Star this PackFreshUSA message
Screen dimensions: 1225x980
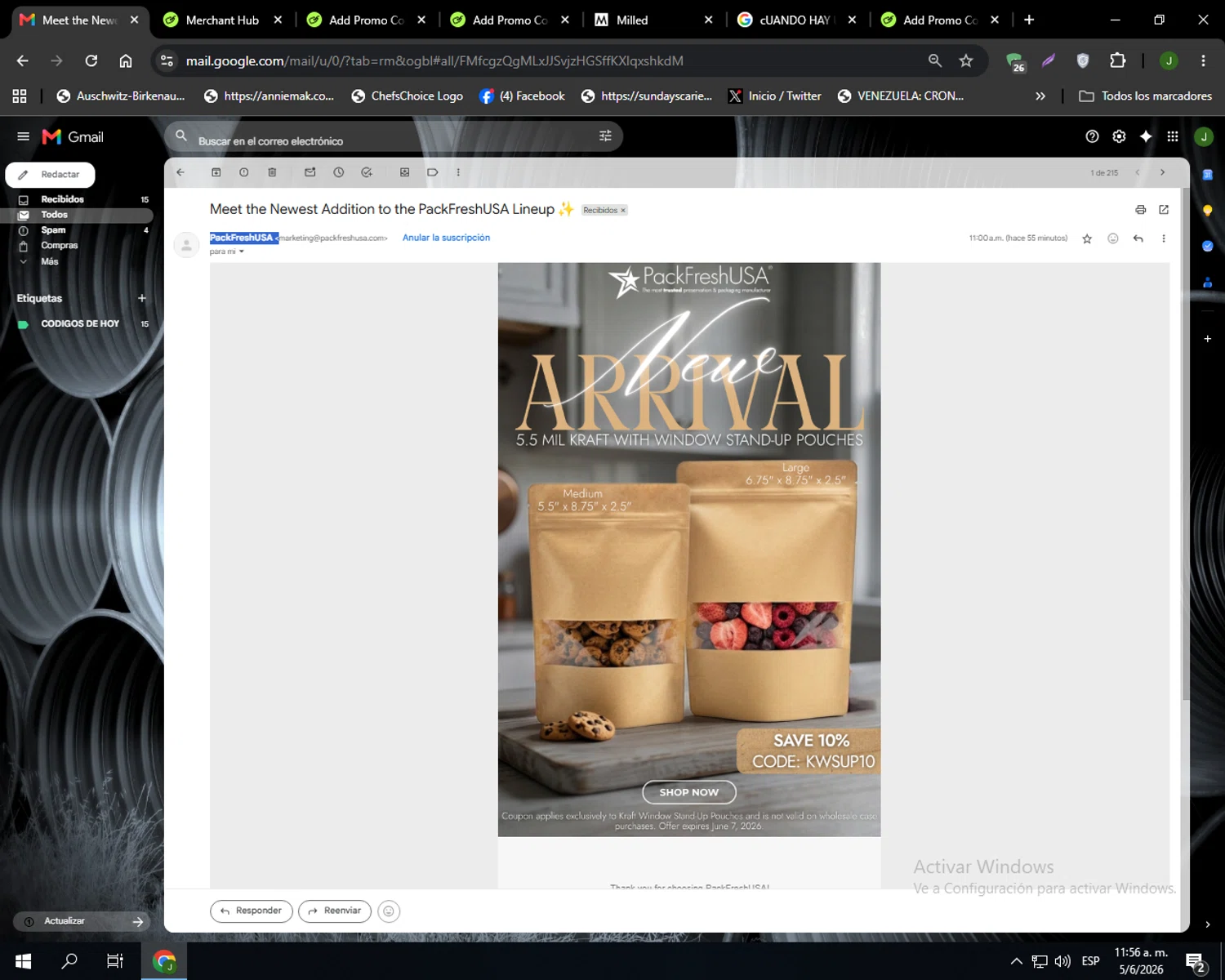pos(1087,238)
